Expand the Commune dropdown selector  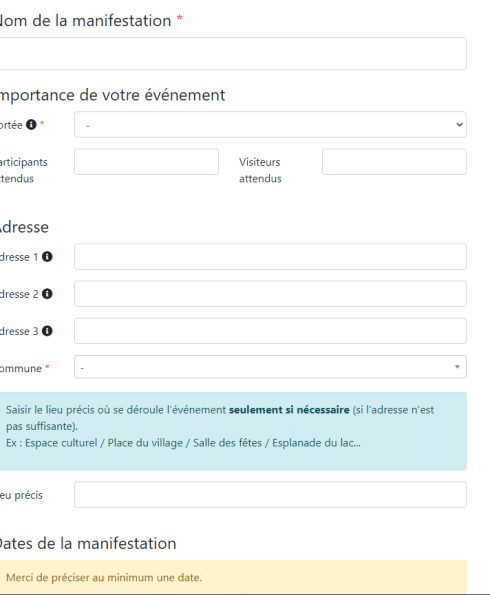tap(270, 367)
